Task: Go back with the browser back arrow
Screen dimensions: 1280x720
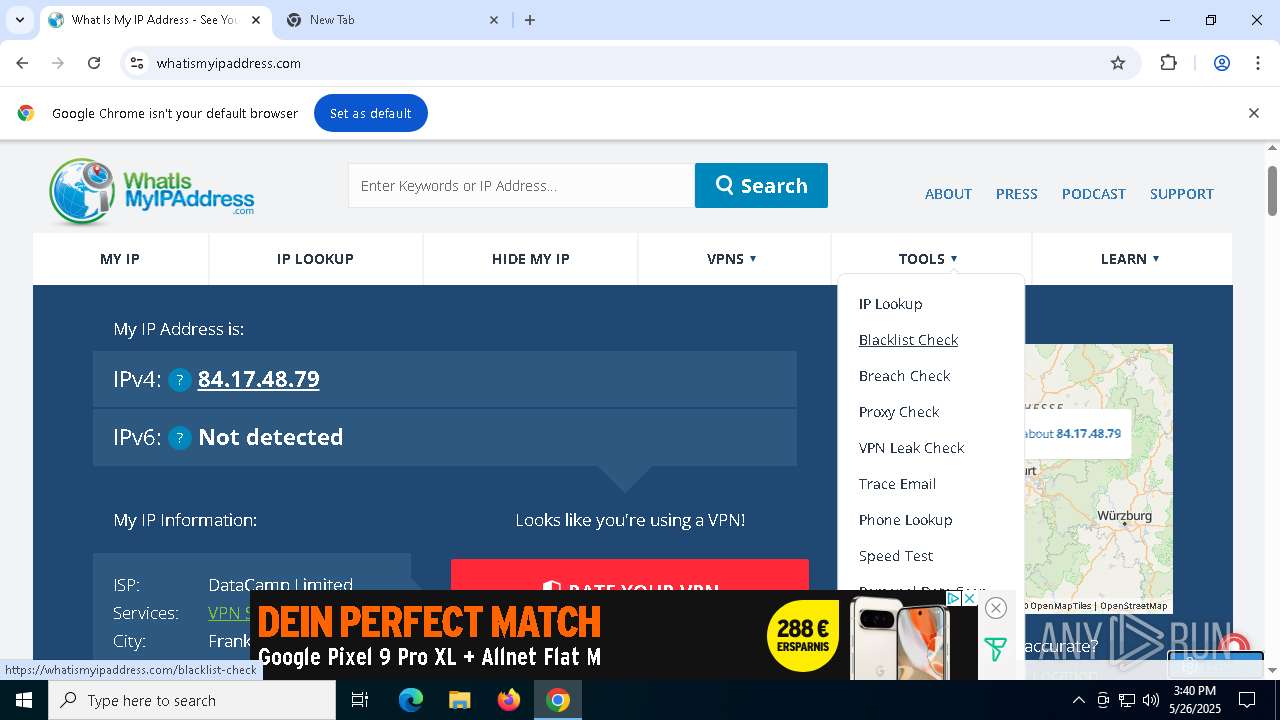Action: click(x=22, y=63)
